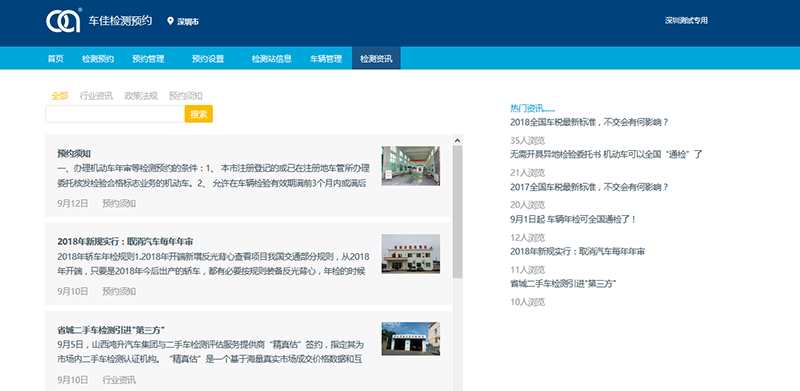
Task: Change the city 深圳市
Action: (x=188, y=22)
